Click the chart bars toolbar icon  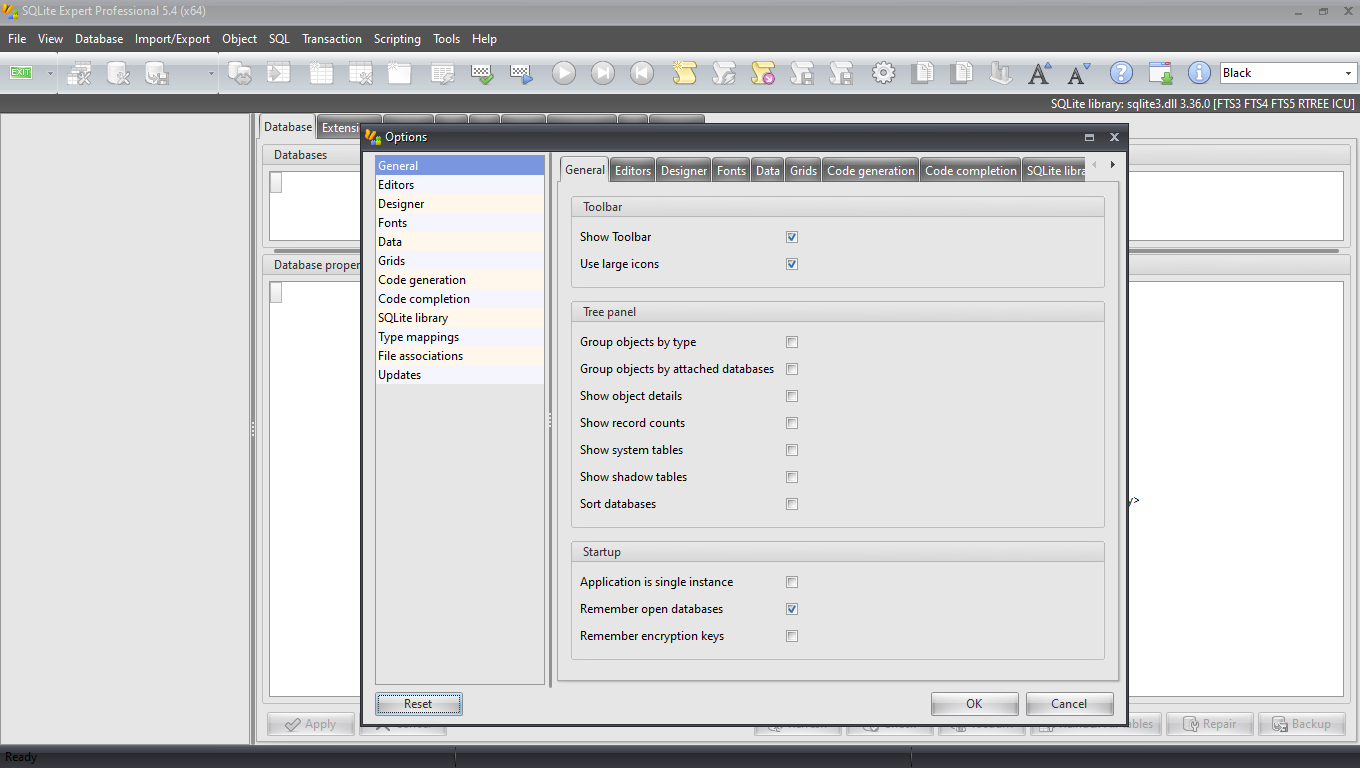(x=1001, y=73)
